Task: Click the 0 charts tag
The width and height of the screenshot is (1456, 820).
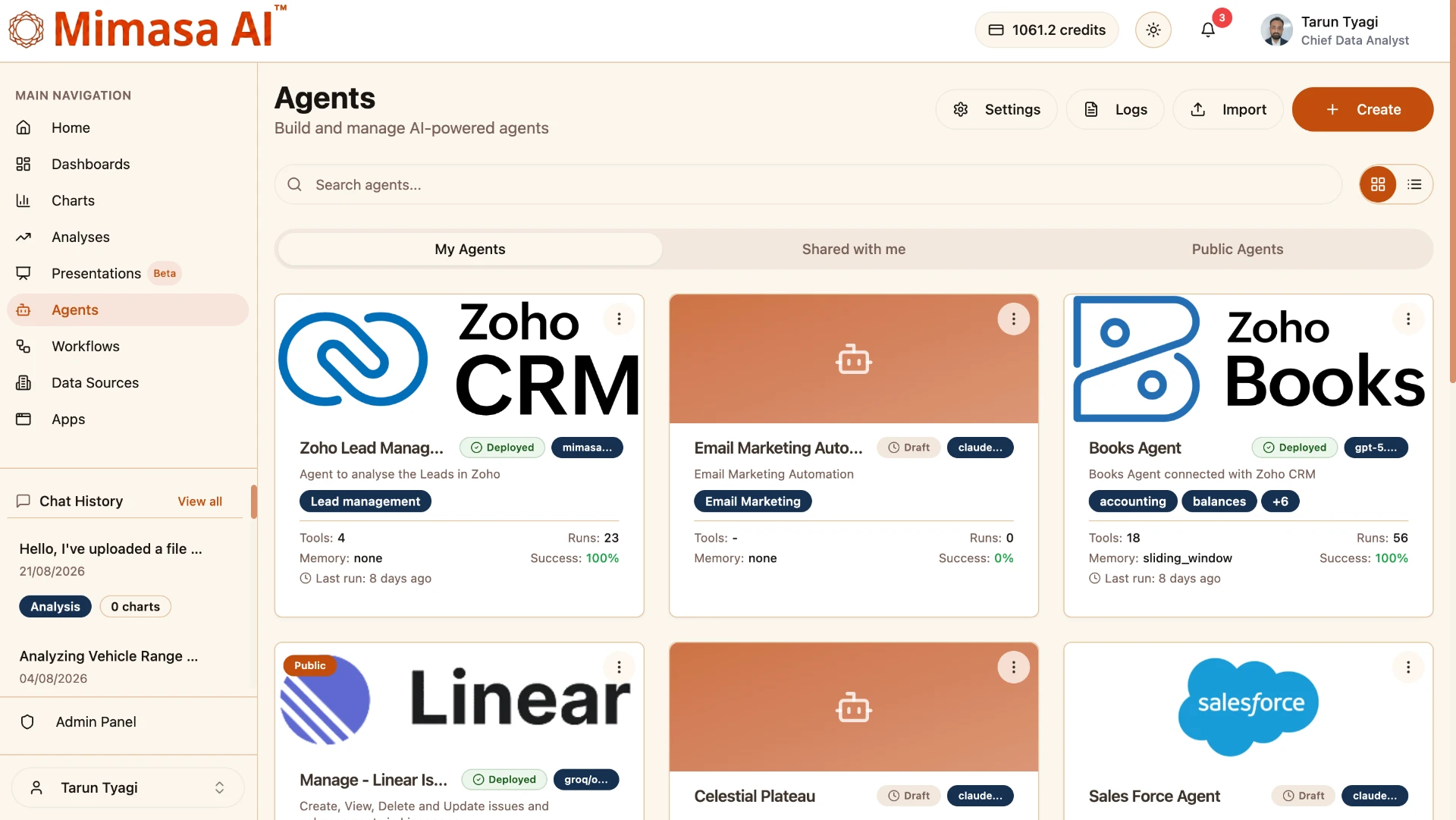Action: [136, 606]
